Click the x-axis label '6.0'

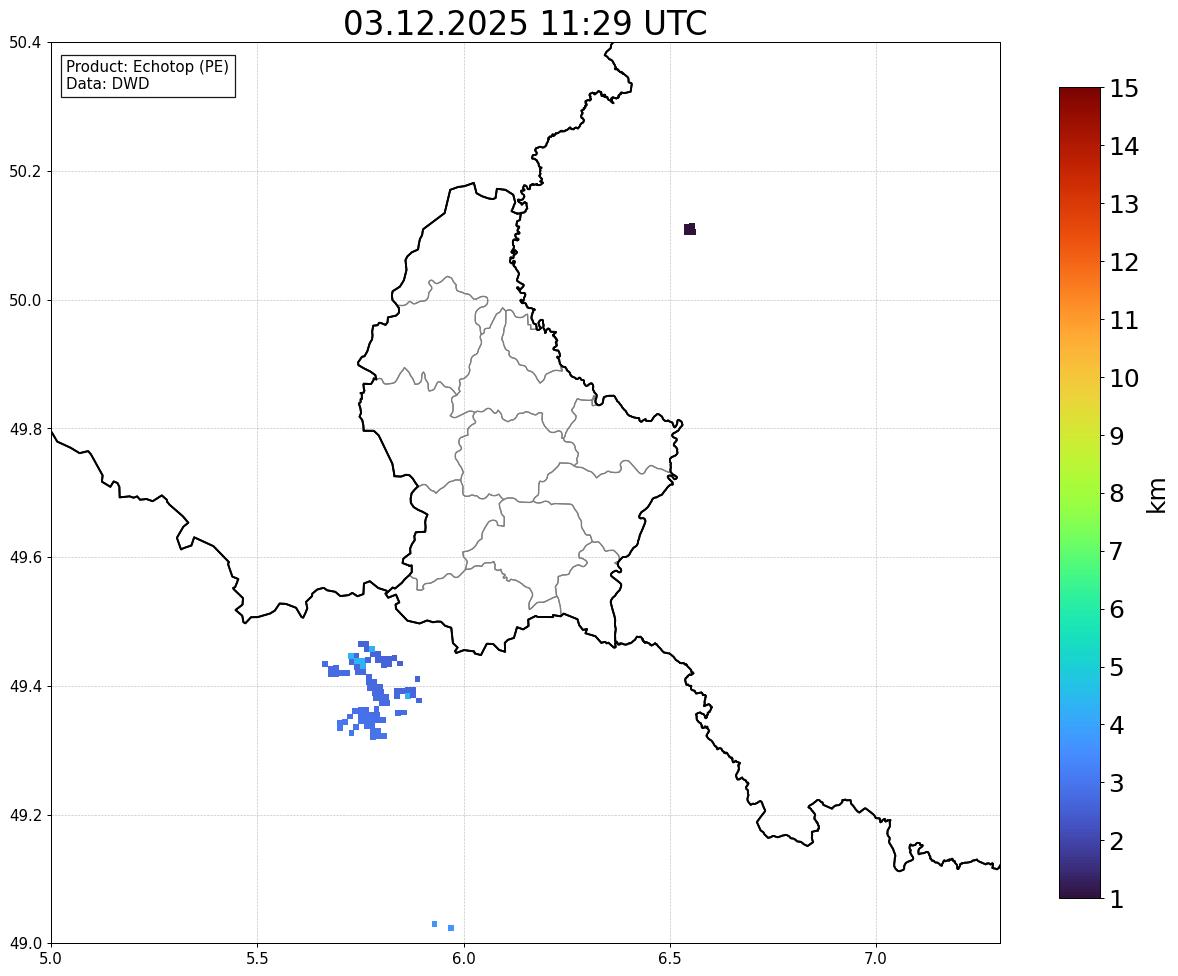tap(464, 959)
